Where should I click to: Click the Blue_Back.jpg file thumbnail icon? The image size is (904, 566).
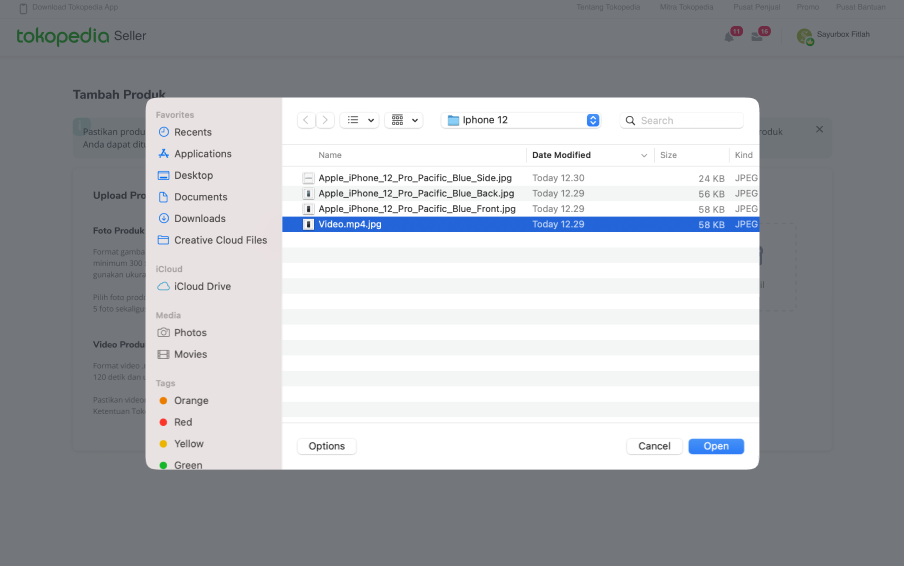coord(308,194)
